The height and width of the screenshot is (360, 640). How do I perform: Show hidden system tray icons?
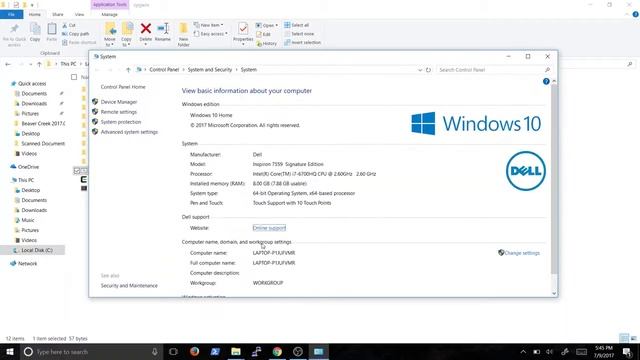coord(523,352)
